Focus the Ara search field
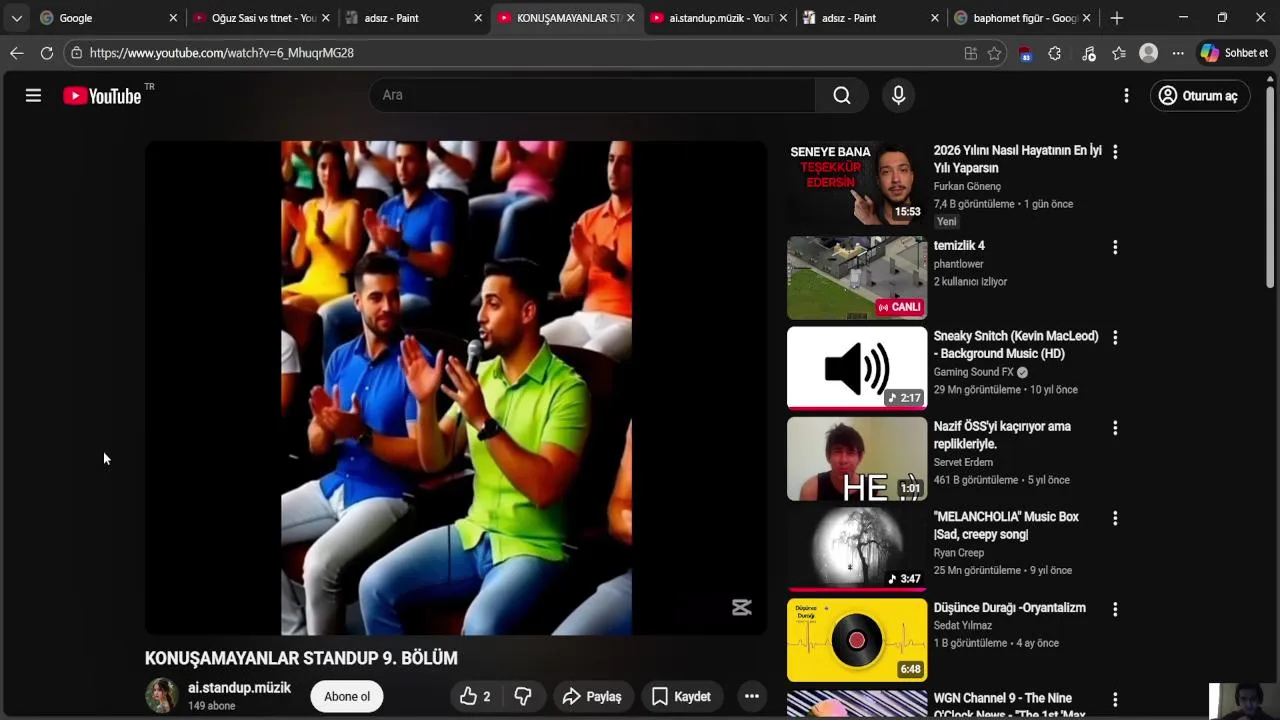 [592, 95]
